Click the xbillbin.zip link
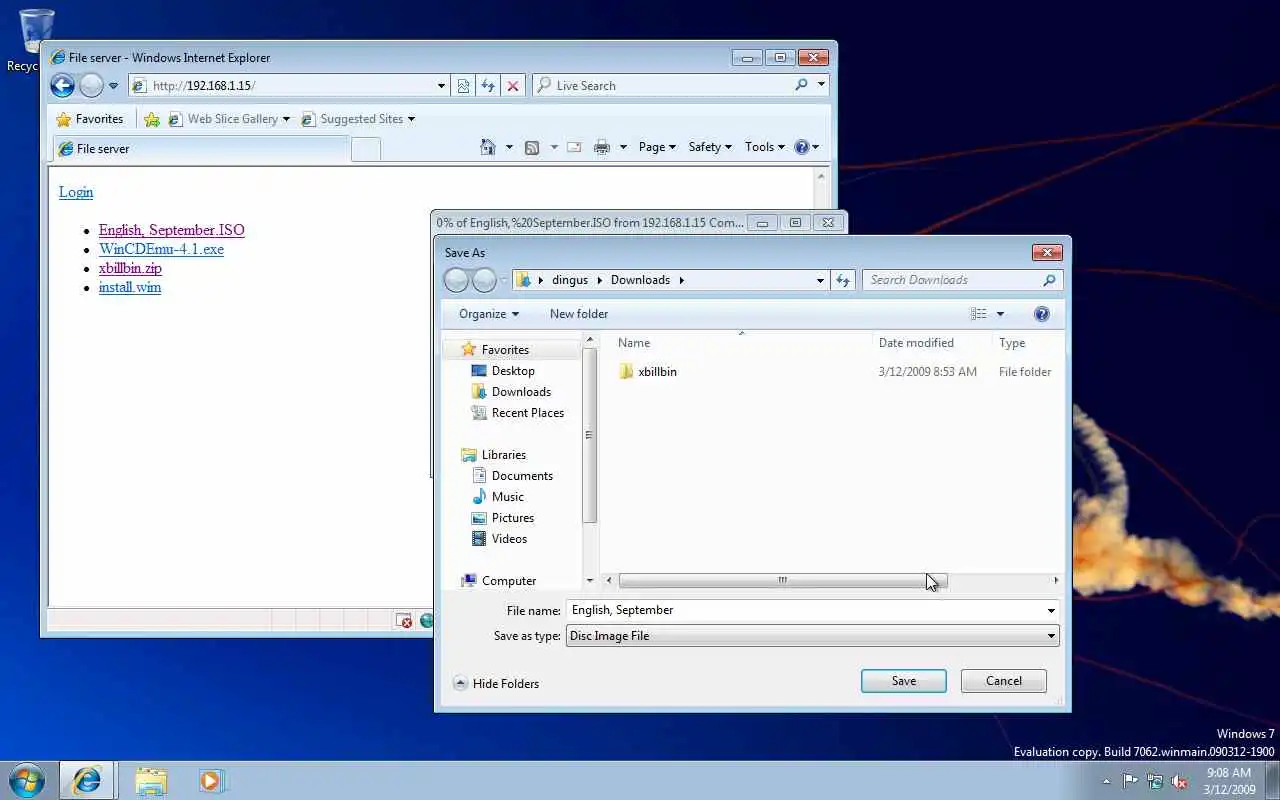1280x800 pixels. click(x=130, y=268)
